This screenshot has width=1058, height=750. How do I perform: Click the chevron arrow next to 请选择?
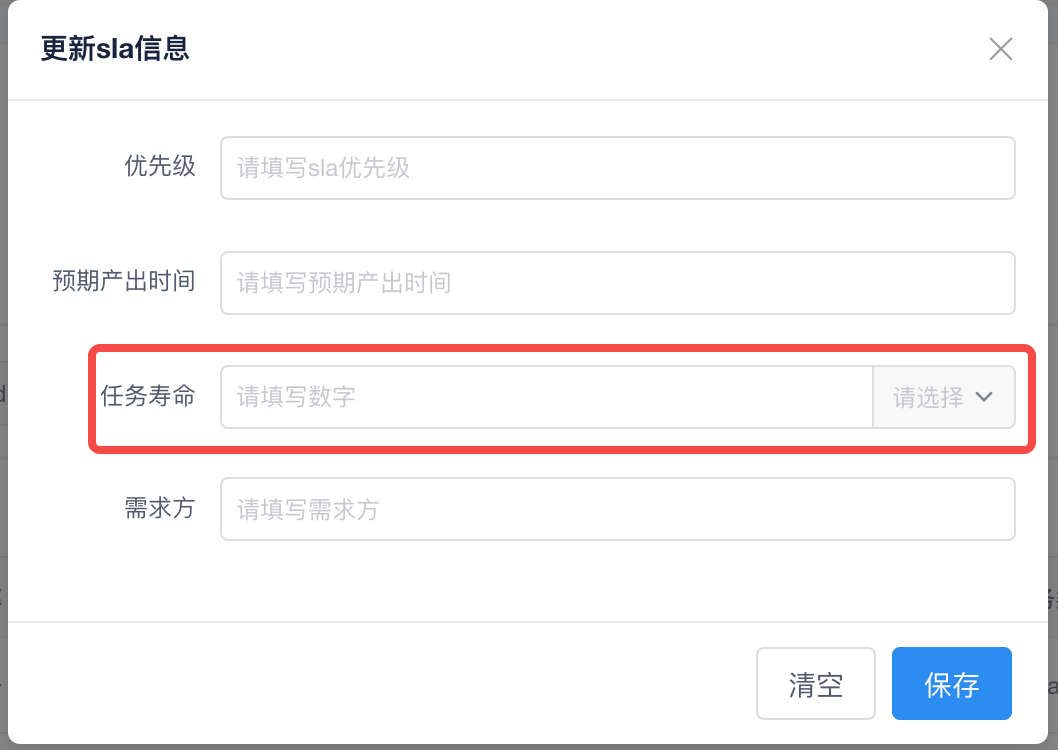click(x=984, y=397)
